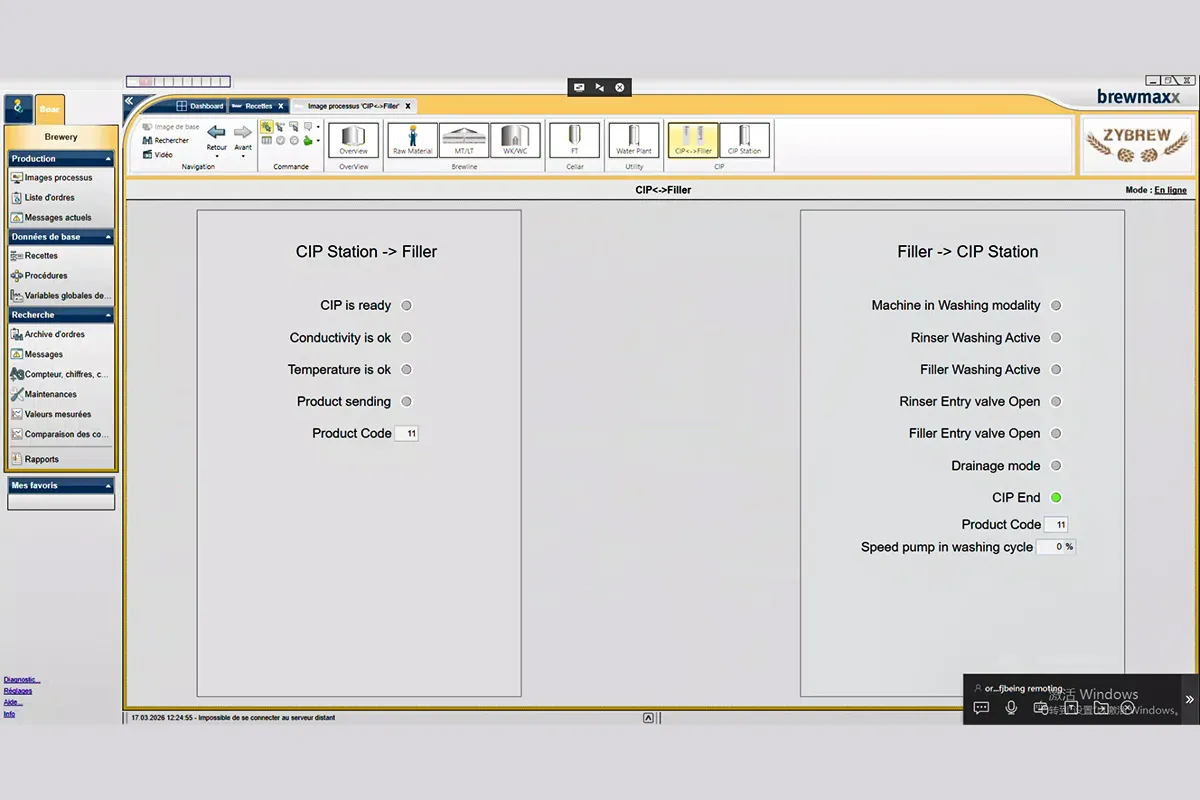
Task: Open Images processus in Production
Action: (x=52, y=178)
